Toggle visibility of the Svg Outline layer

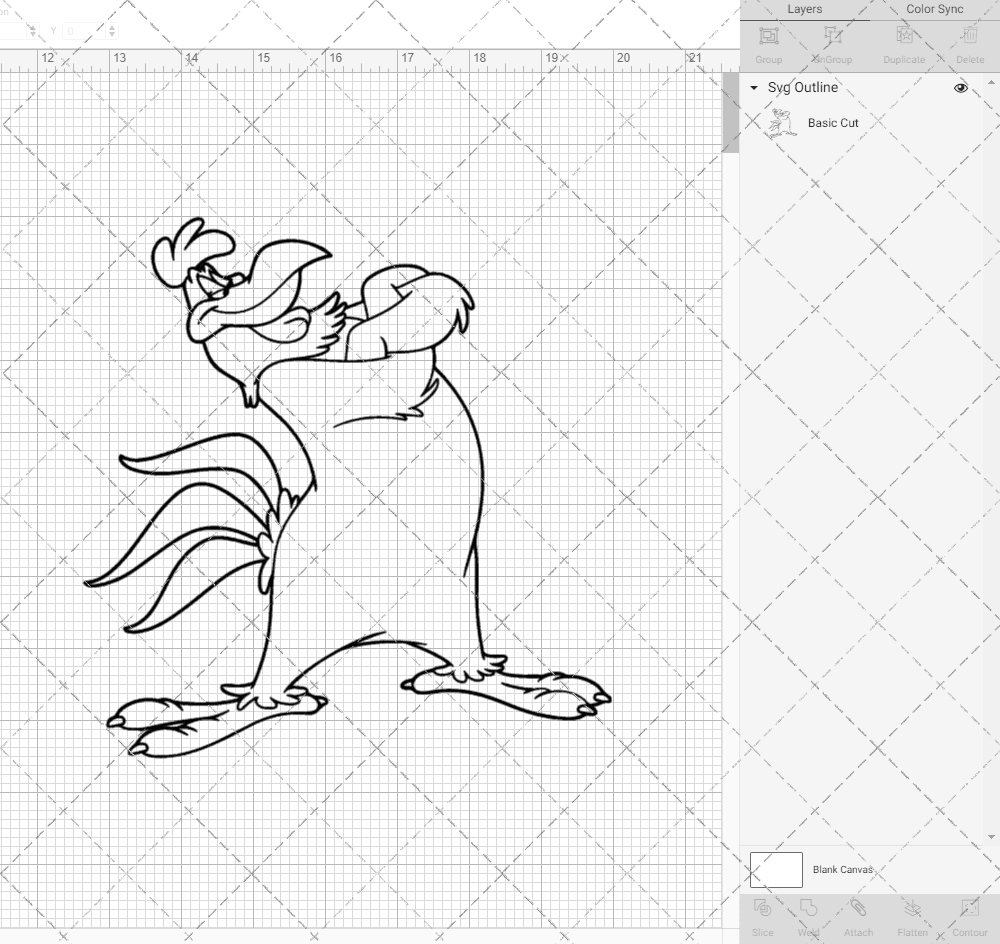pos(960,88)
